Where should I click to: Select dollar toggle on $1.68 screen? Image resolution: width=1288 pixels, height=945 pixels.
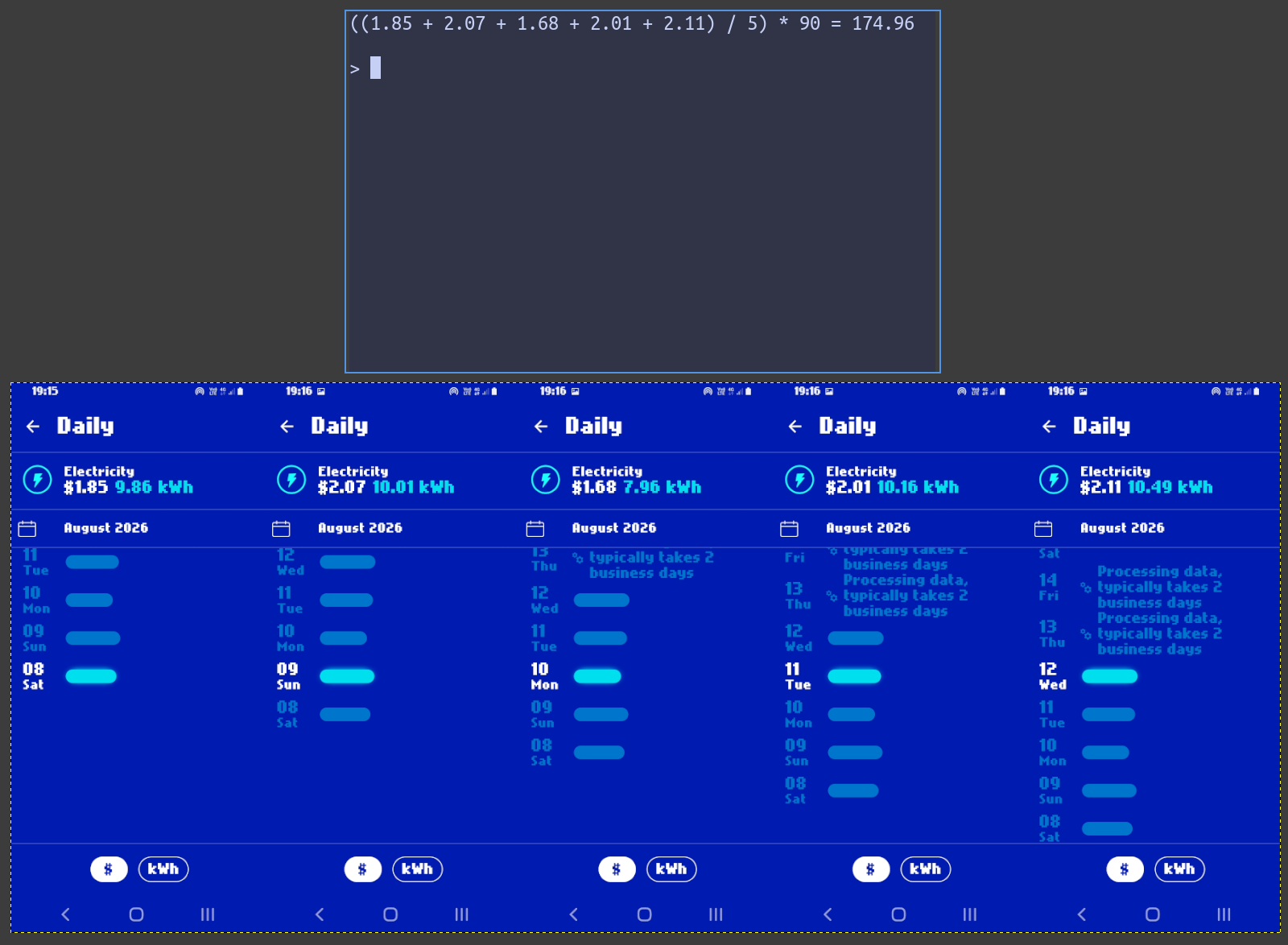point(617,869)
